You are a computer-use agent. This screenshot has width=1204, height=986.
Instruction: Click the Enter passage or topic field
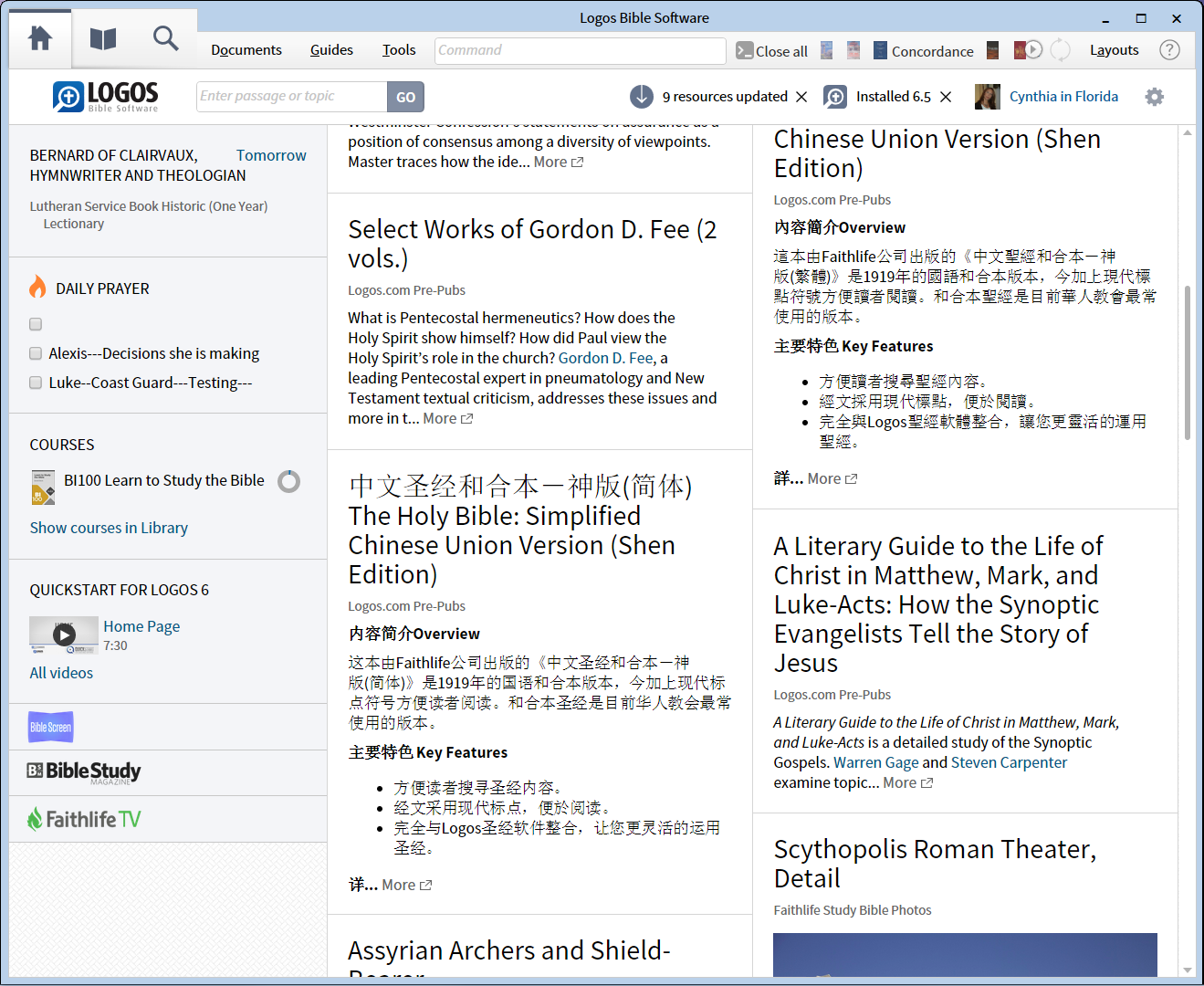(292, 97)
